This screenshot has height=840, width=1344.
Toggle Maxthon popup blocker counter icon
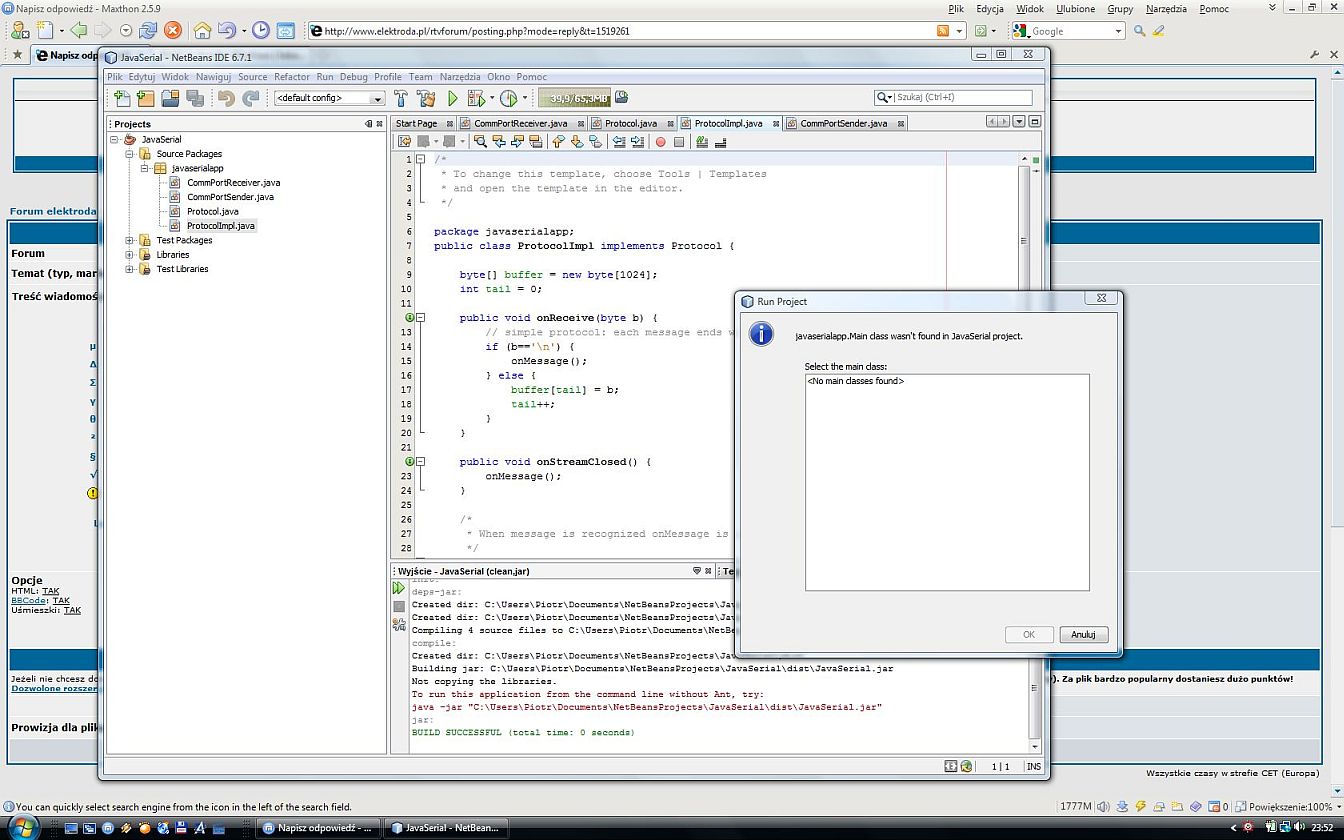1217,806
